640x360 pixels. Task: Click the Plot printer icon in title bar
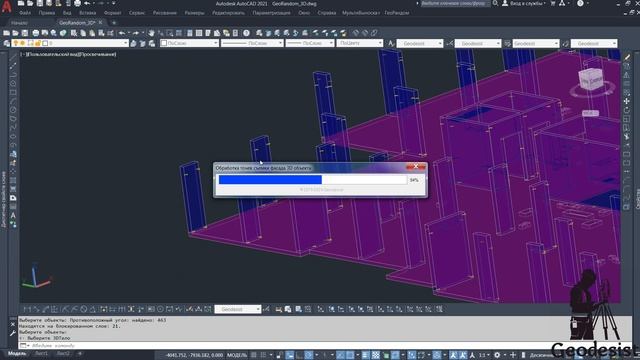point(77,3)
